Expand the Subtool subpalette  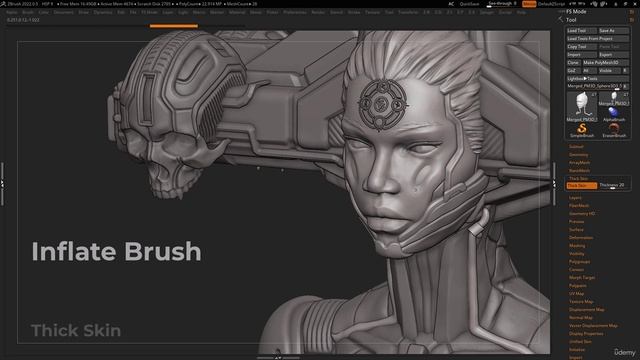tap(576, 147)
